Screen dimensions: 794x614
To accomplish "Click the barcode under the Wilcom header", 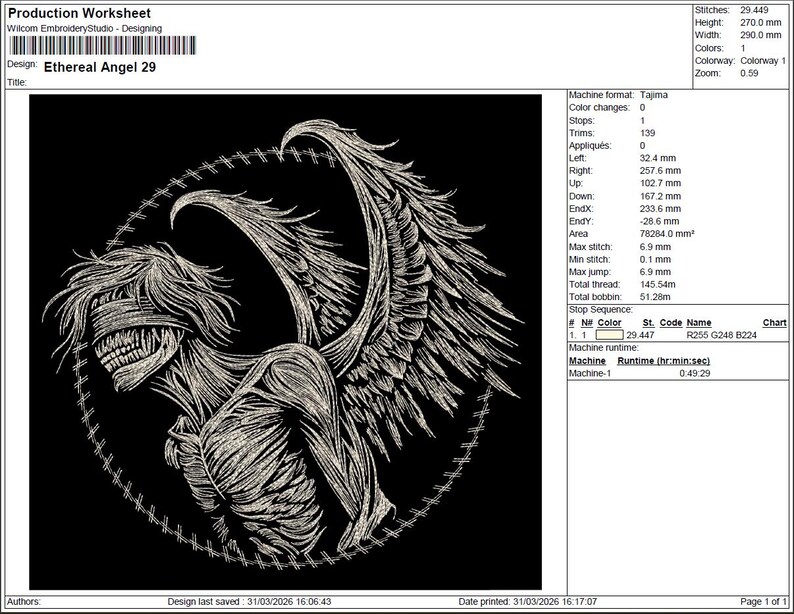I will click(102, 46).
